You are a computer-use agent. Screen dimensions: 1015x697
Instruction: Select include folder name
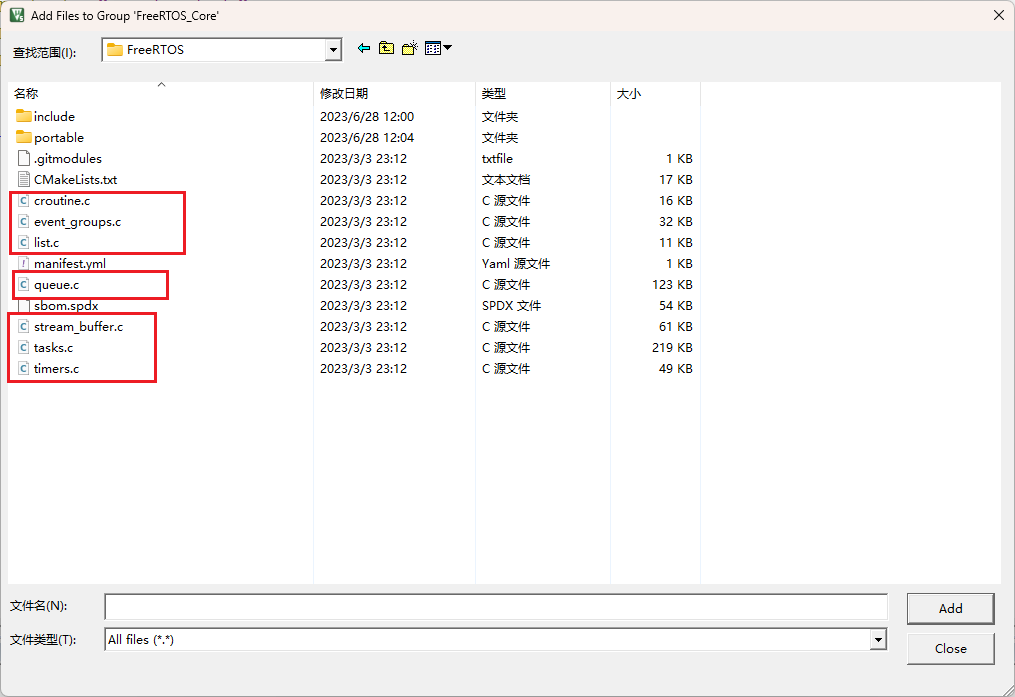click(x=54, y=116)
